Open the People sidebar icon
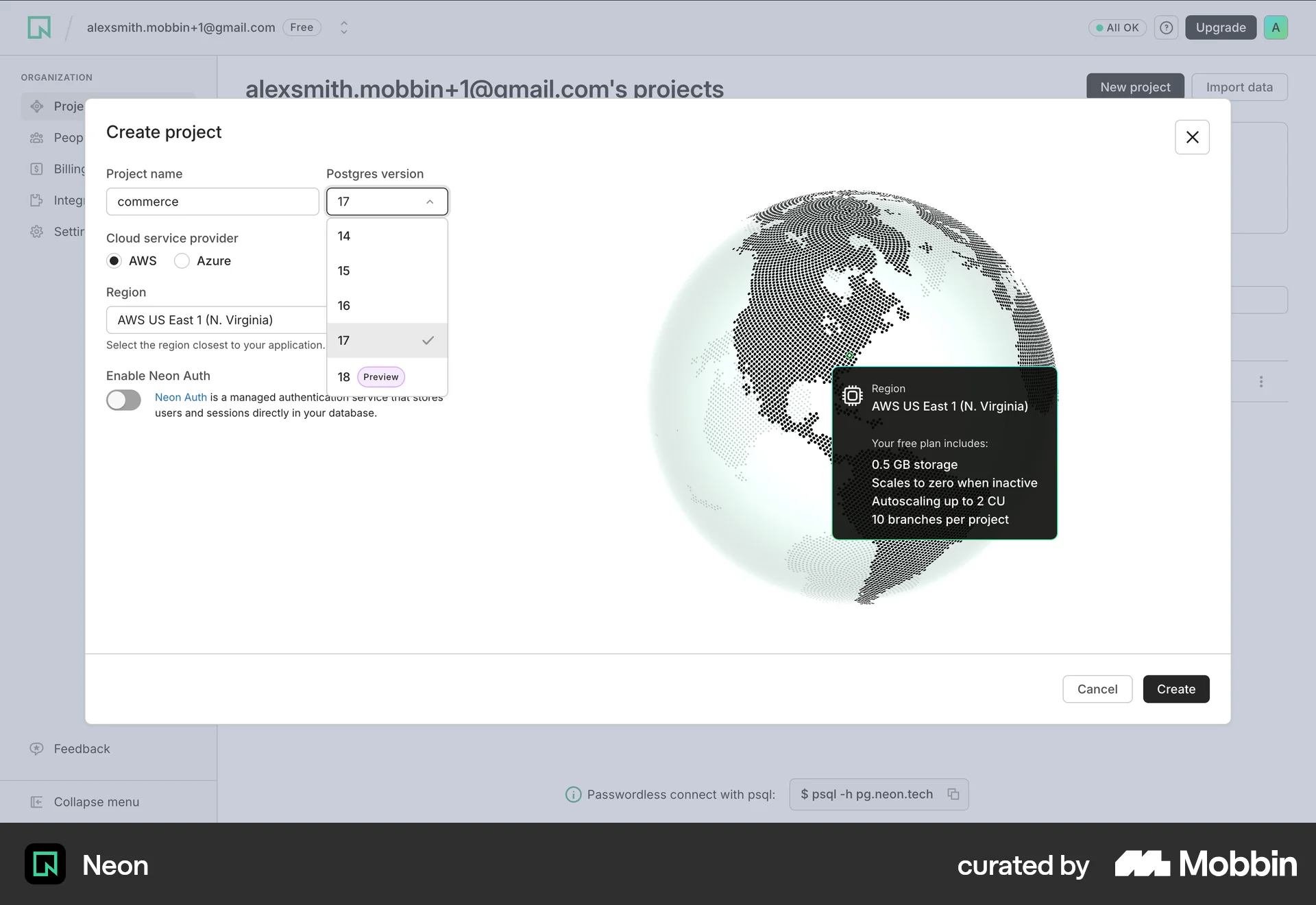This screenshot has height=905, width=1316. pyautogui.click(x=37, y=138)
